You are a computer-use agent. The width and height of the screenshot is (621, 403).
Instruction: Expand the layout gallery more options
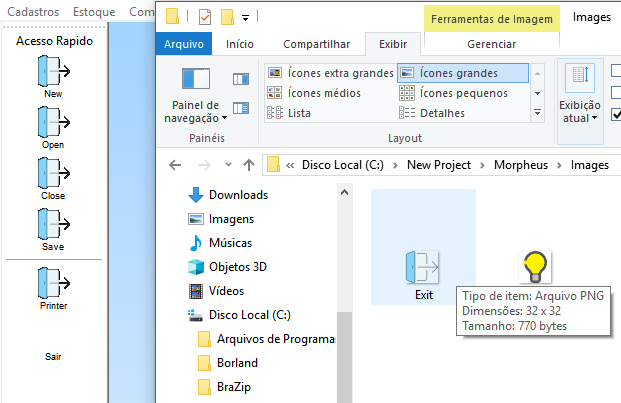(537, 112)
